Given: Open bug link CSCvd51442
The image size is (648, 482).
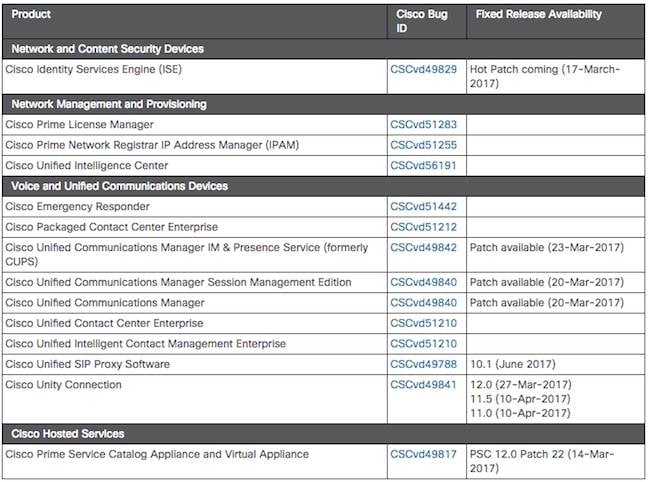Looking at the screenshot, I should 423,207.
